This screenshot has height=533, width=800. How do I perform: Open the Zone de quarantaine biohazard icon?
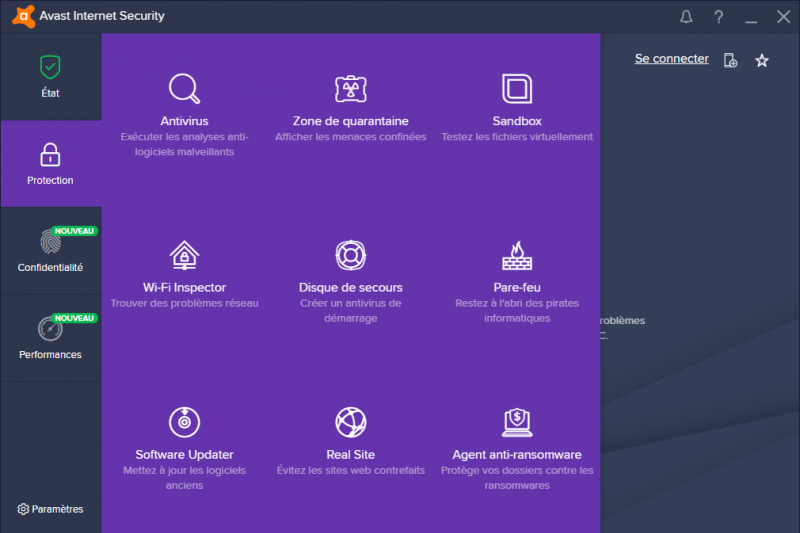pyautogui.click(x=351, y=89)
